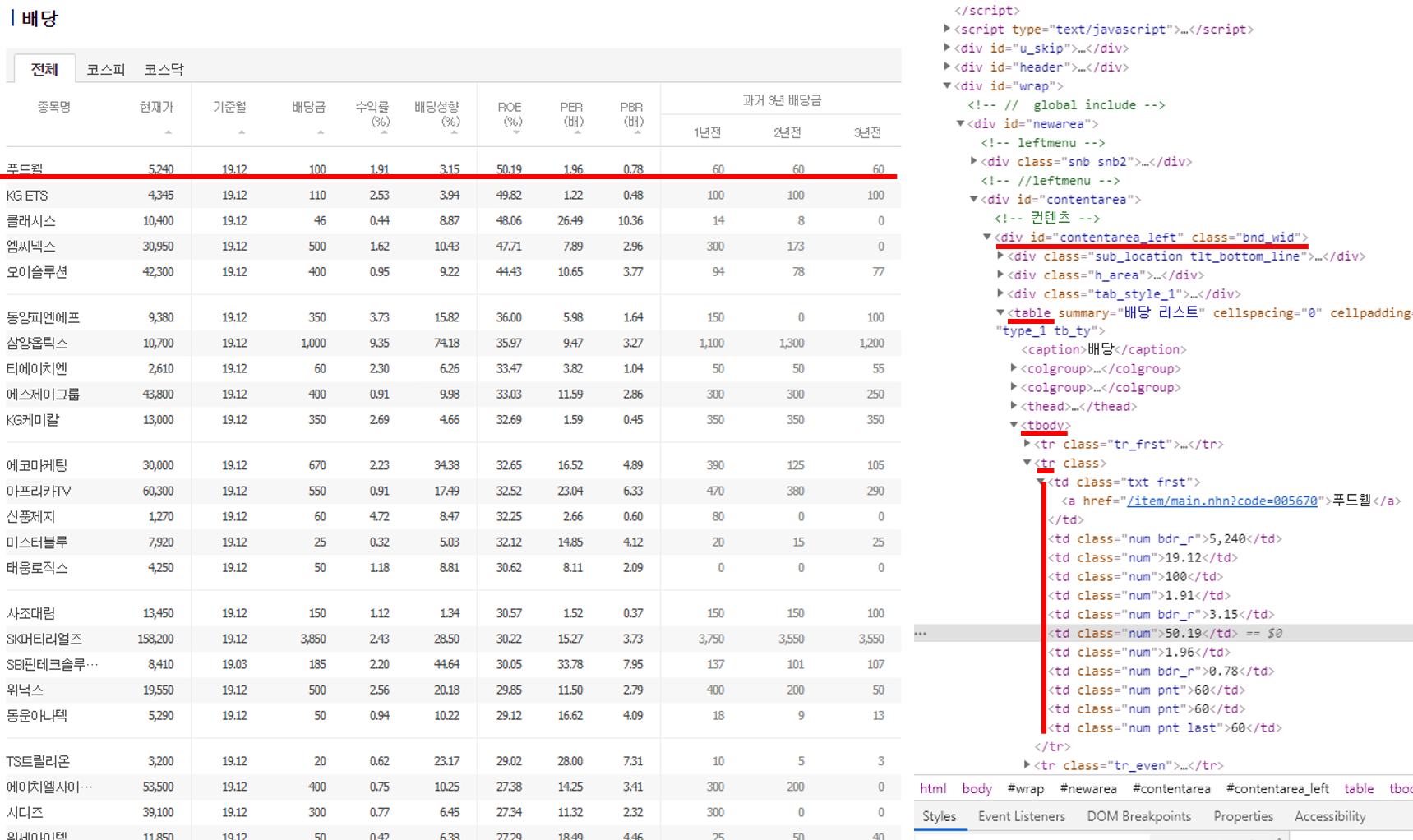This screenshot has height=840, width=1413.
Task: Open the Accessibility tab
Action: pos(1330,816)
